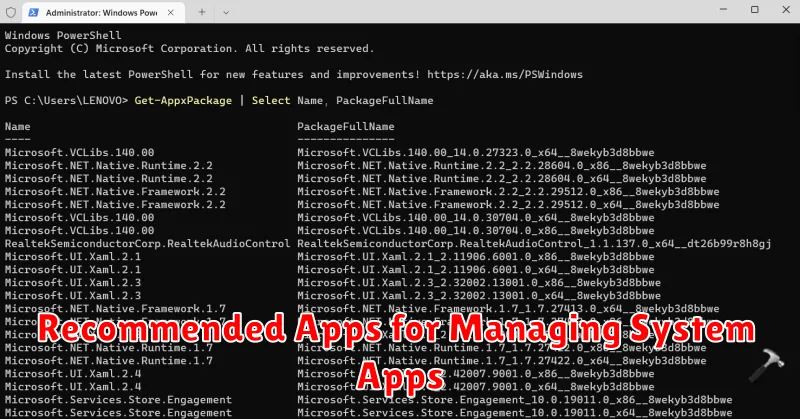Click the Microsoft.VCLibs.140.00_14.0.27323.0_x64 package name
Screen dimensions: 800x419
476,153
